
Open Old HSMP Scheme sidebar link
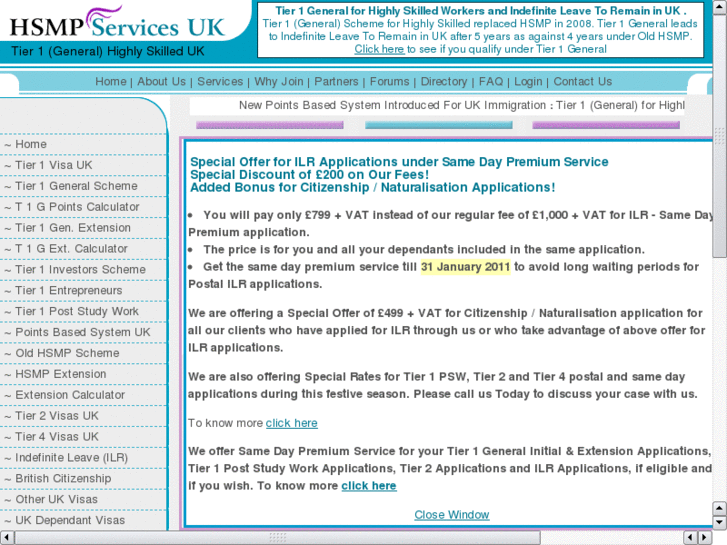(x=67, y=353)
